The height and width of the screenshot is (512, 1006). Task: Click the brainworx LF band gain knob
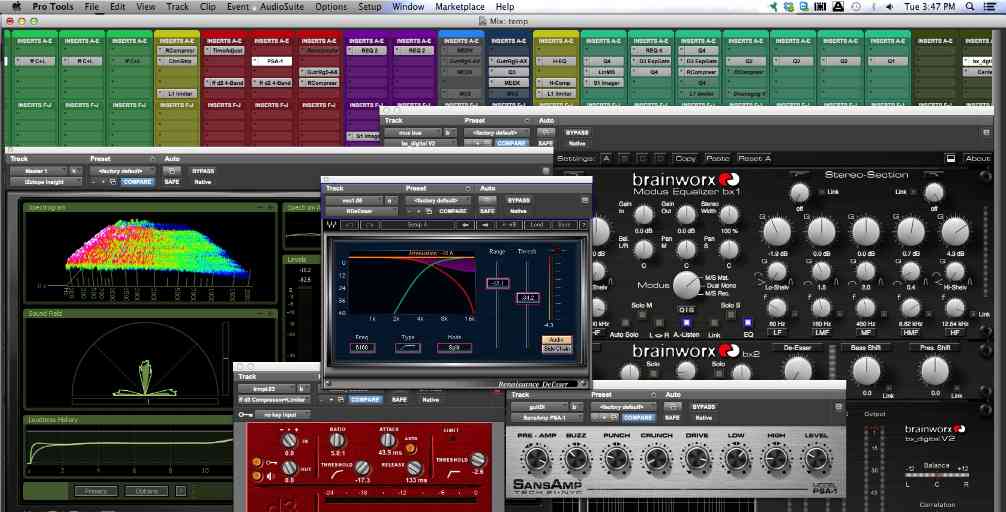pos(777,231)
